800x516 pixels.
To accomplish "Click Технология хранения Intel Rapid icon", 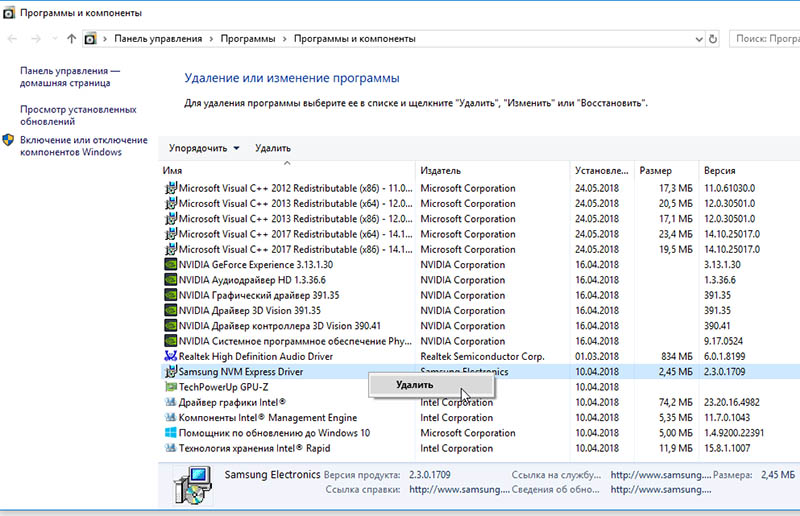I will (170, 448).
